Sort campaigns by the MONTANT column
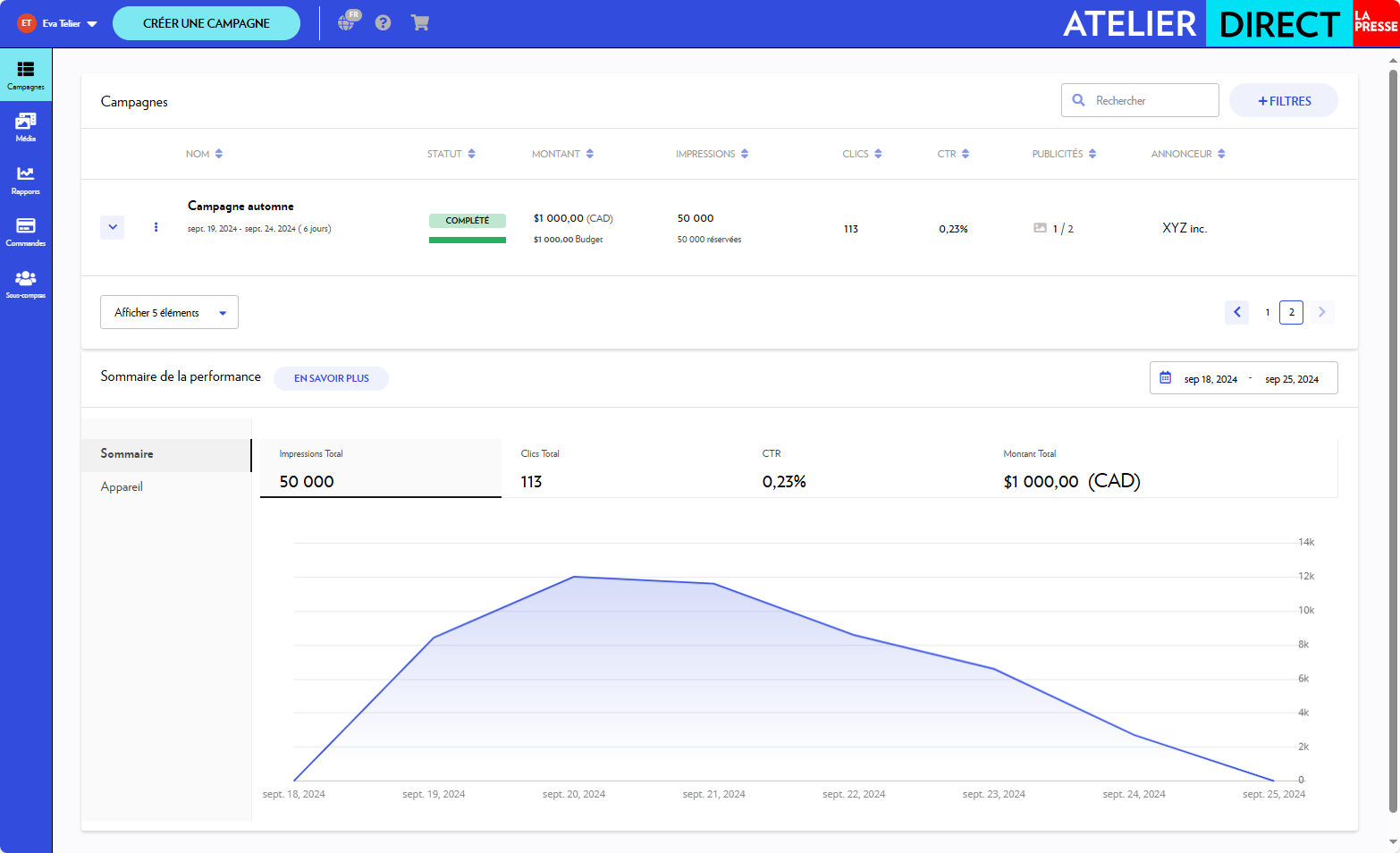 [x=562, y=154]
